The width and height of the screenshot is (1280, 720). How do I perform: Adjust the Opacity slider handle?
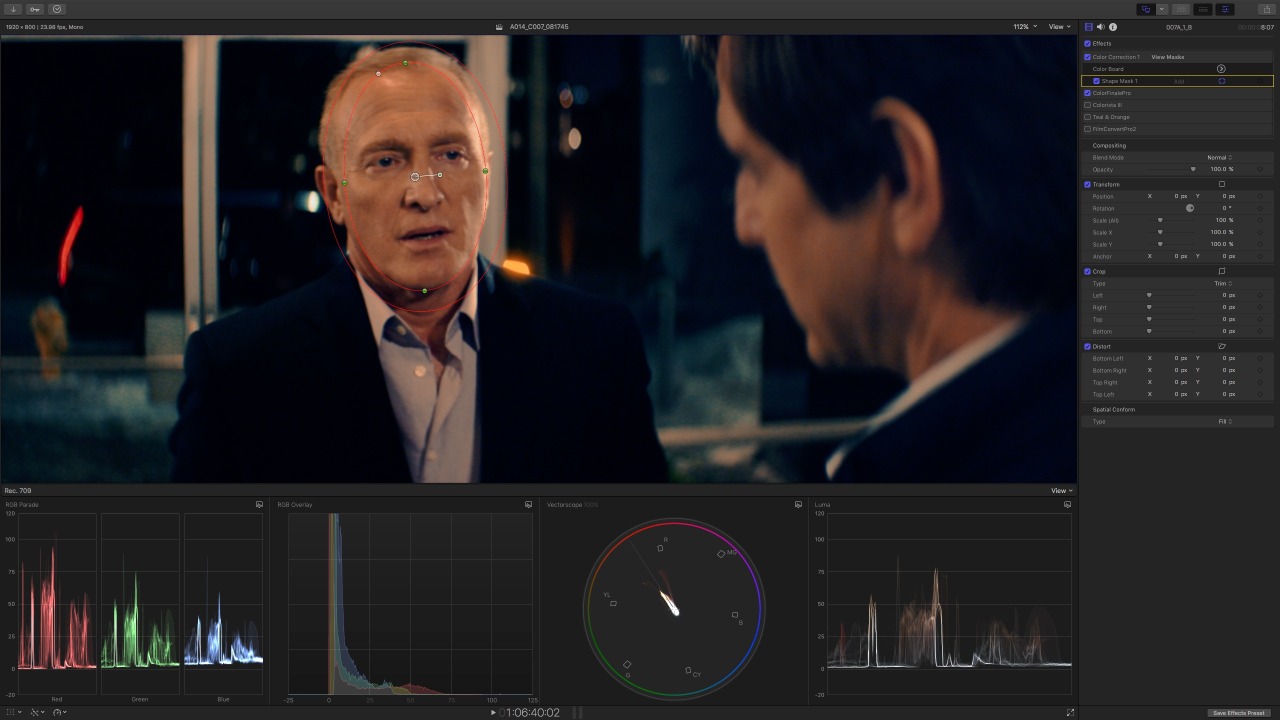coord(1193,169)
